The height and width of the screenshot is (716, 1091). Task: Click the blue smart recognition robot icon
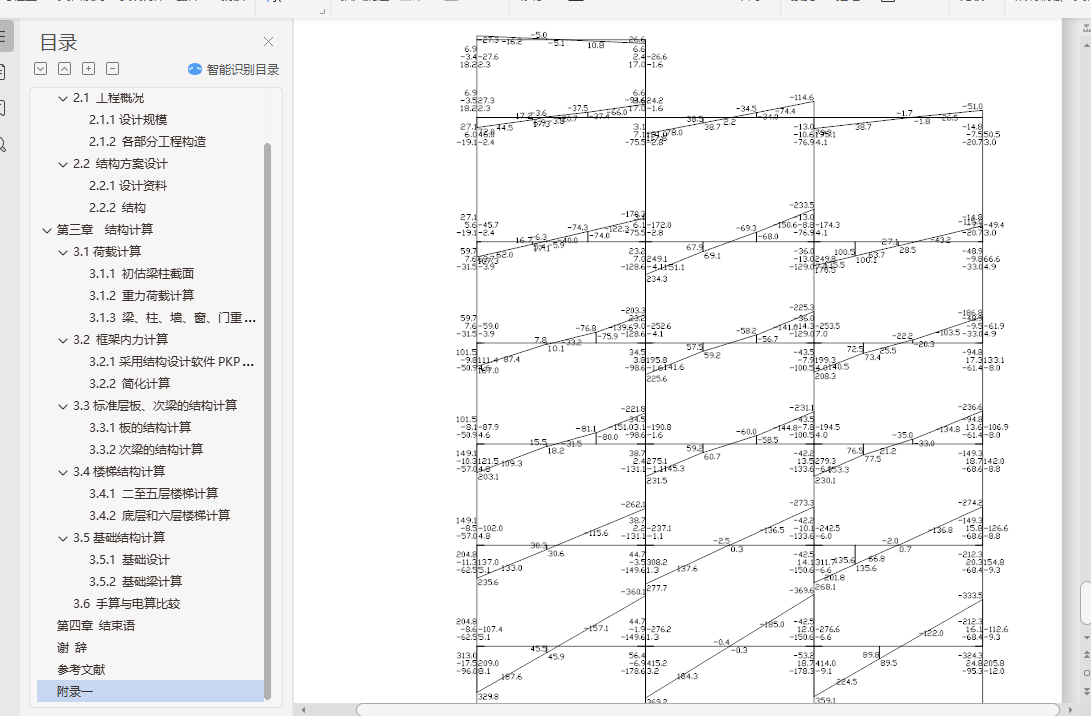click(x=195, y=69)
